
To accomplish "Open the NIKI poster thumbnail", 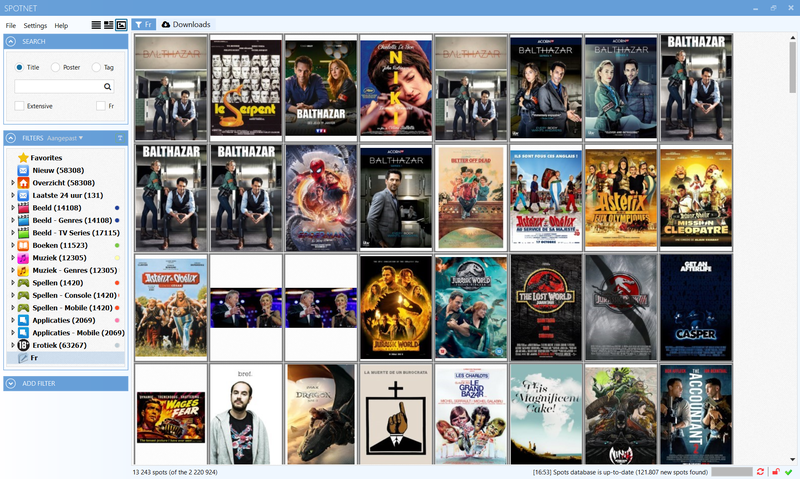I will (x=396, y=87).
